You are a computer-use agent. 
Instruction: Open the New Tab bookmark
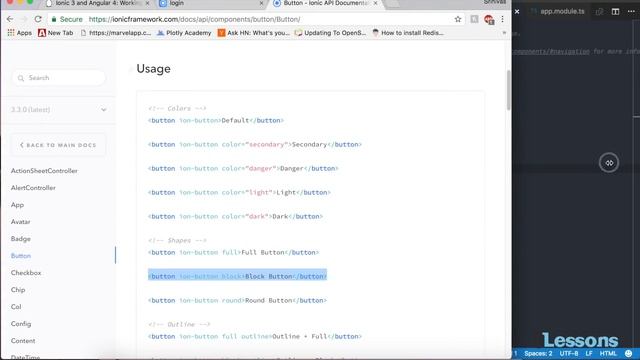point(56,33)
